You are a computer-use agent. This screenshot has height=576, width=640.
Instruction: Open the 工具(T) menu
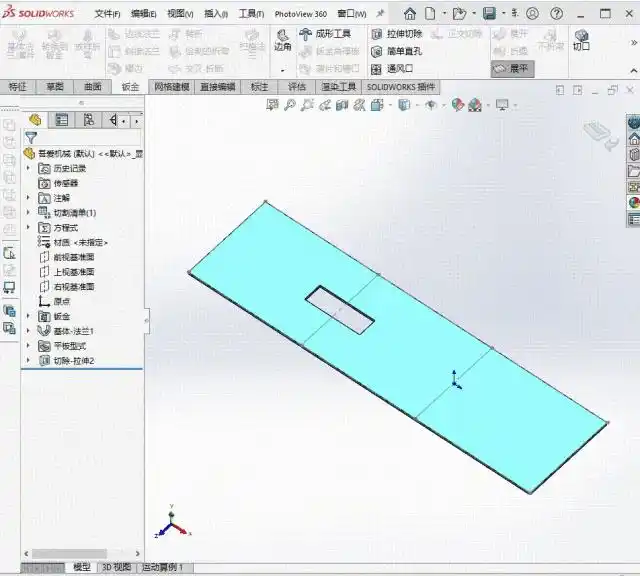pyautogui.click(x=251, y=14)
